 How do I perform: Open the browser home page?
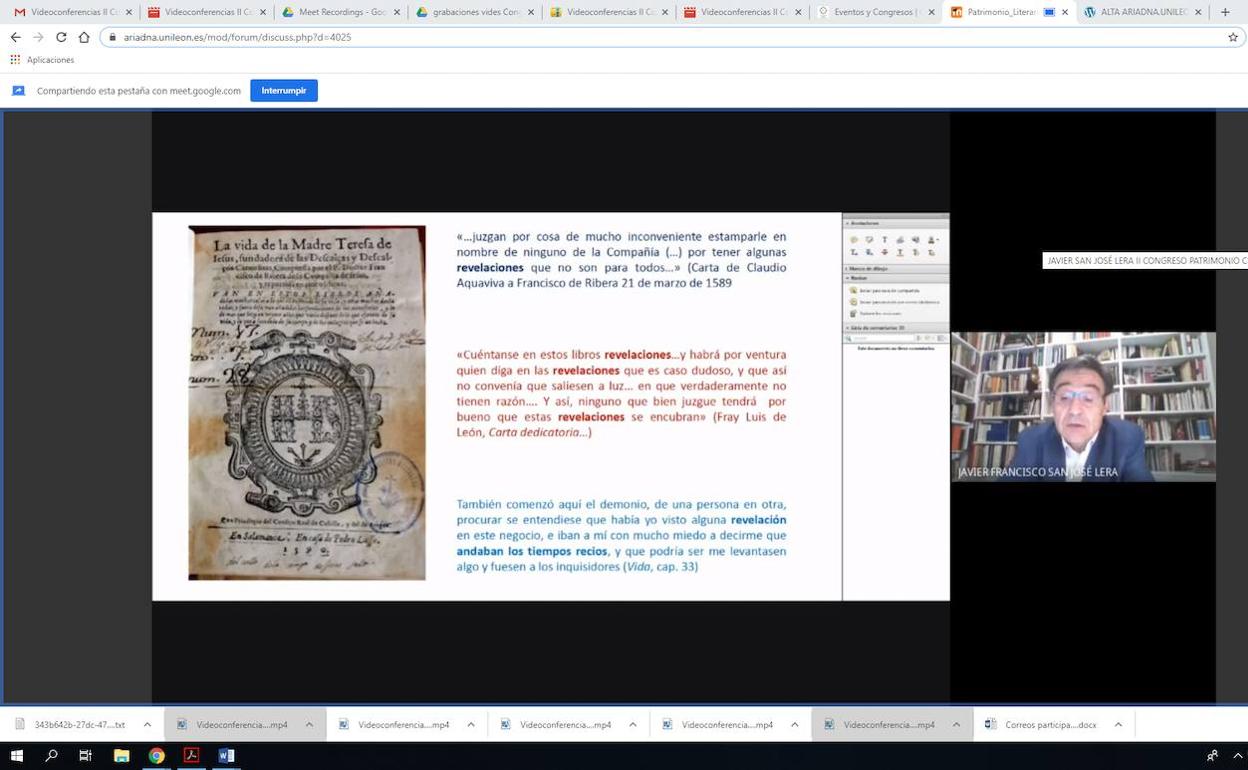click(x=84, y=37)
